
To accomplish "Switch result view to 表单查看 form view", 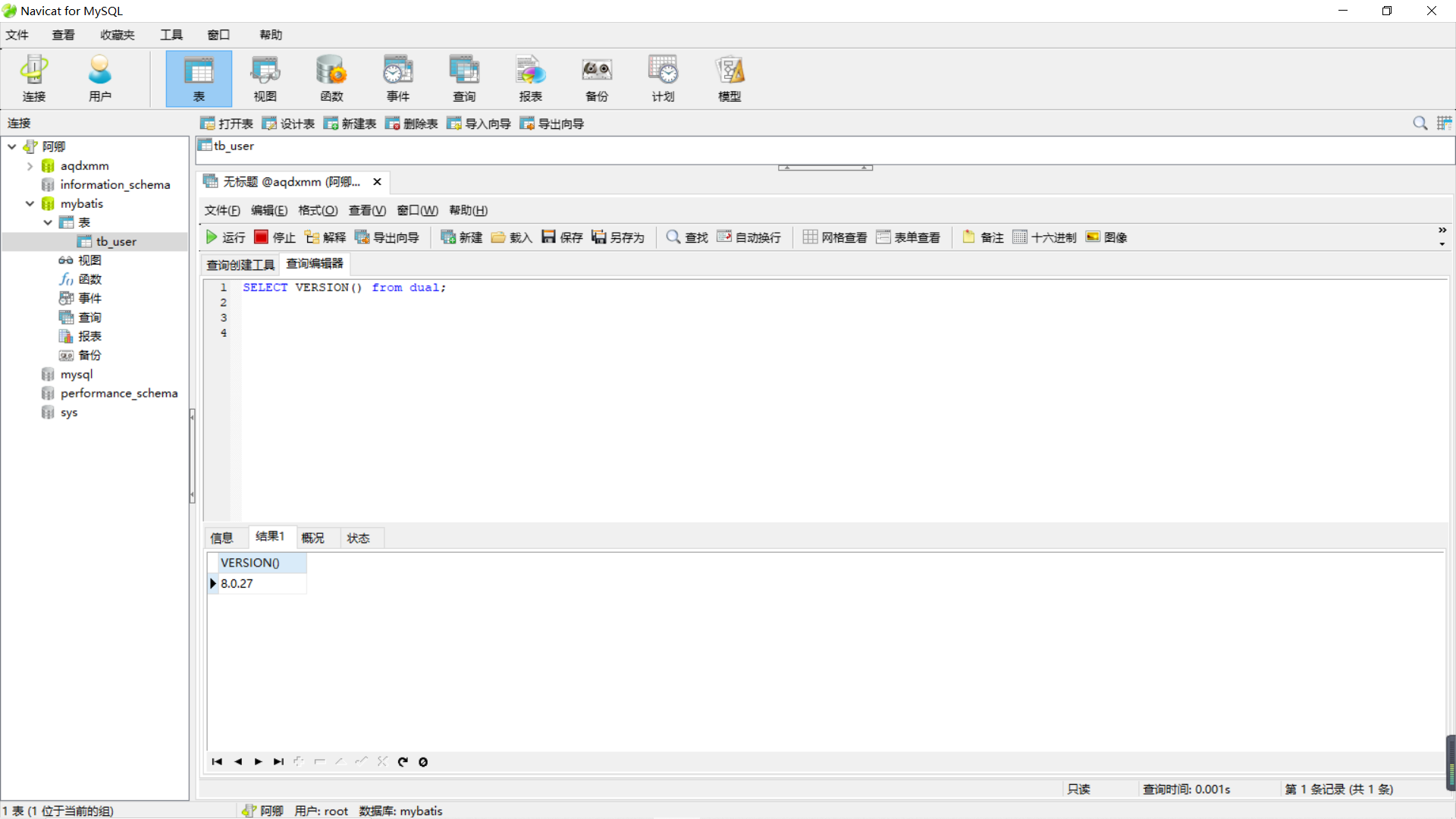I will click(x=908, y=237).
